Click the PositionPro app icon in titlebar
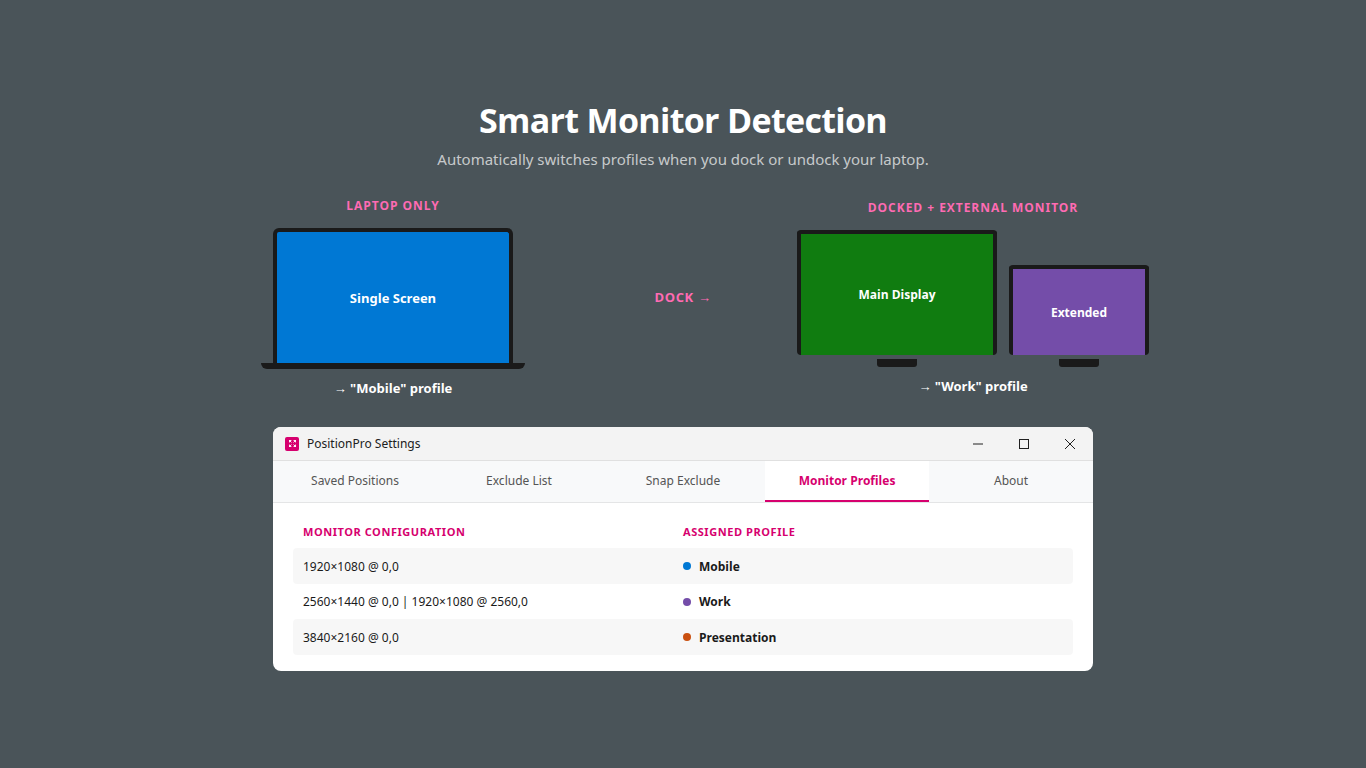This screenshot has width=1366, height=768. (x=291, y=443)
